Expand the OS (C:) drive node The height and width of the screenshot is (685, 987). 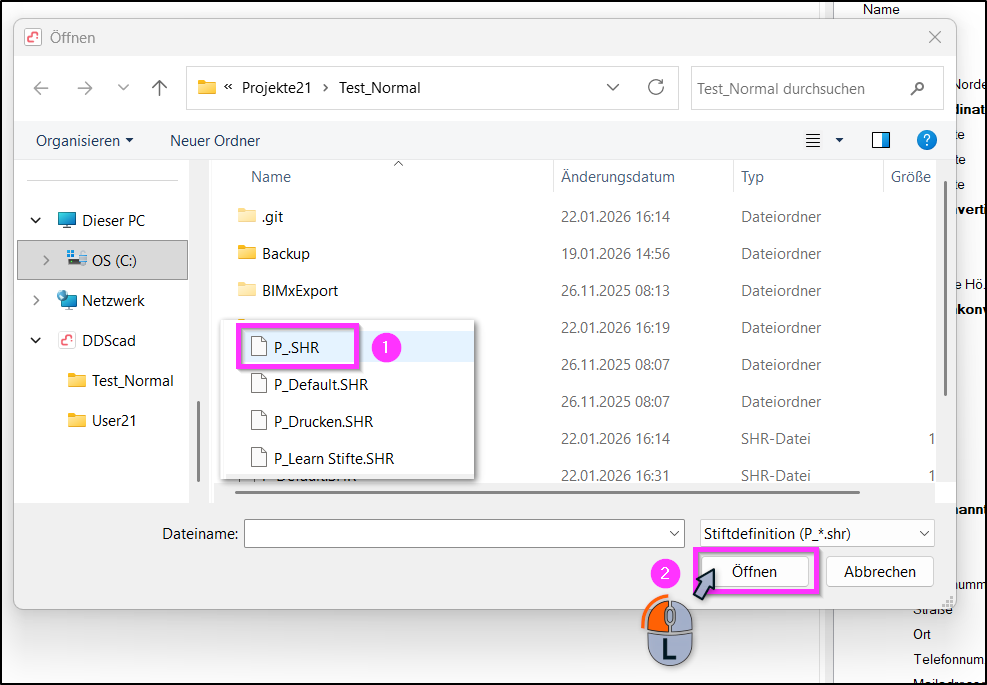(x=45, y=260)
